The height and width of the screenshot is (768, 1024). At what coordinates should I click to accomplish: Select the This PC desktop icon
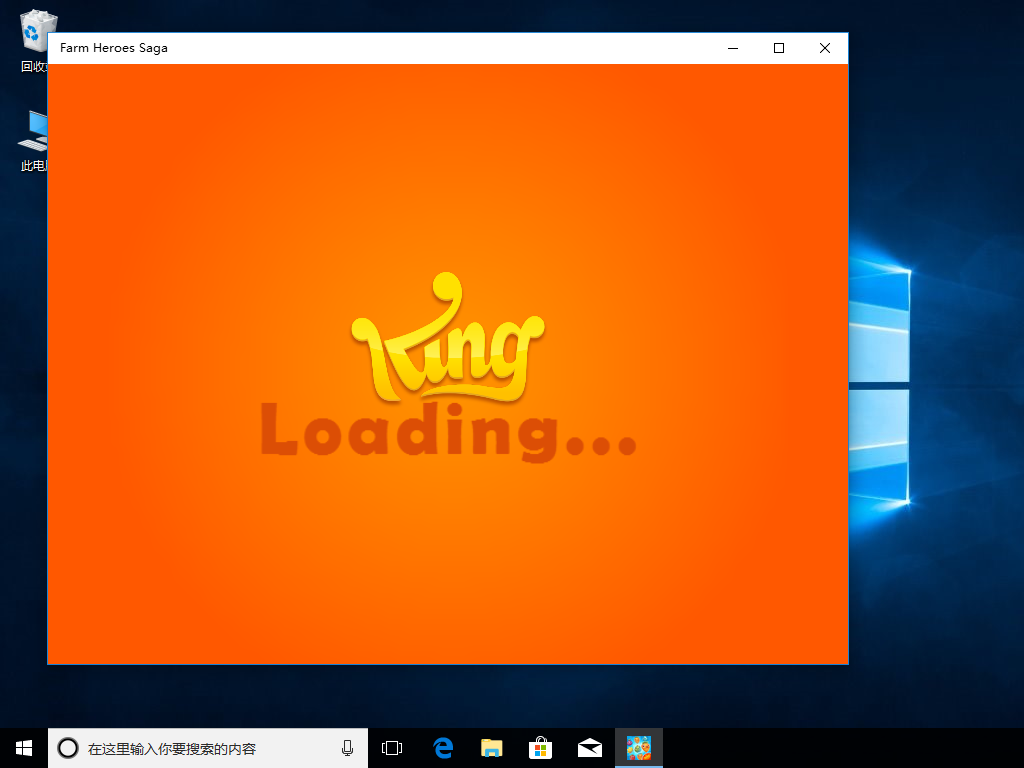click(x=33, y=140)
